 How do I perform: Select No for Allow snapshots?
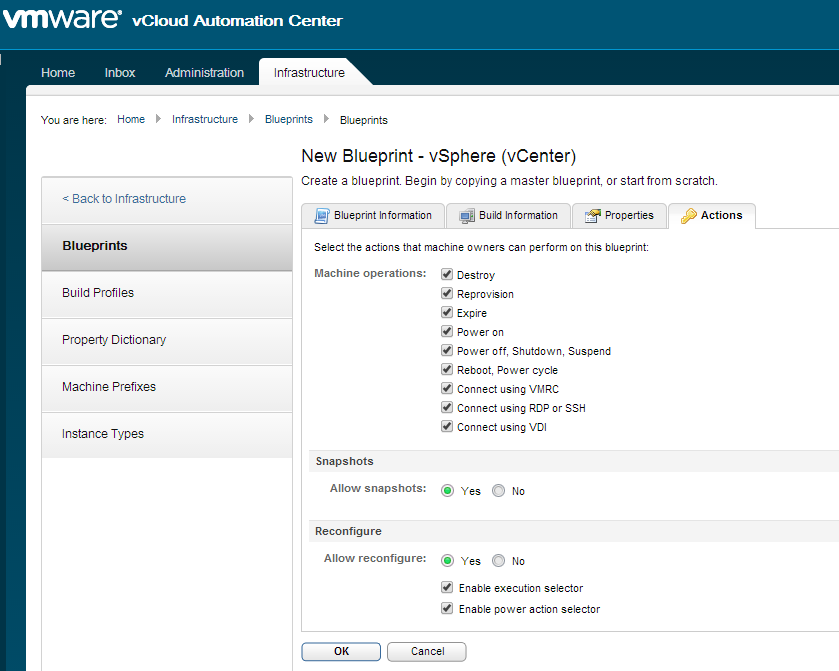coord(498,491)
